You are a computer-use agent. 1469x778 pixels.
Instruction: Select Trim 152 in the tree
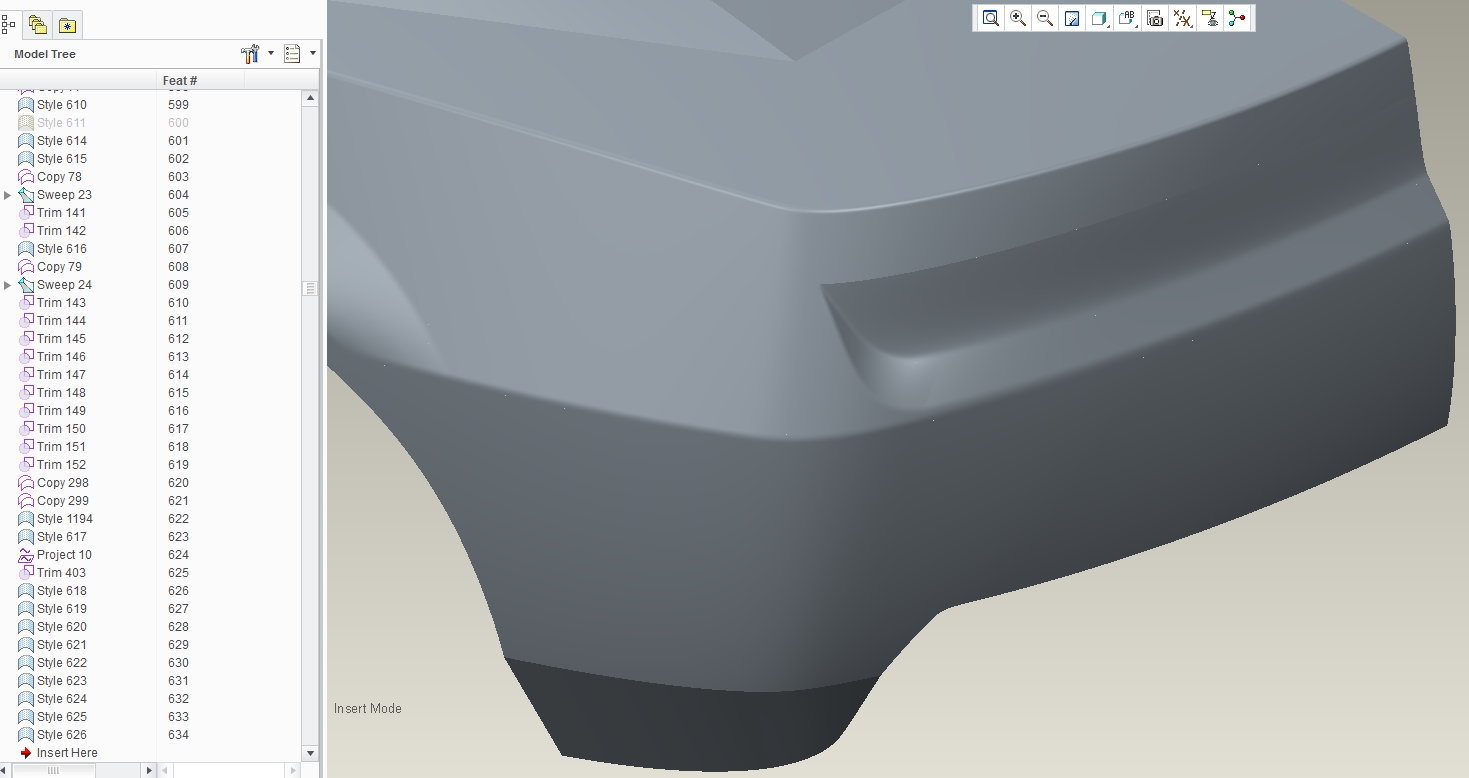click(x=61, y=465)
